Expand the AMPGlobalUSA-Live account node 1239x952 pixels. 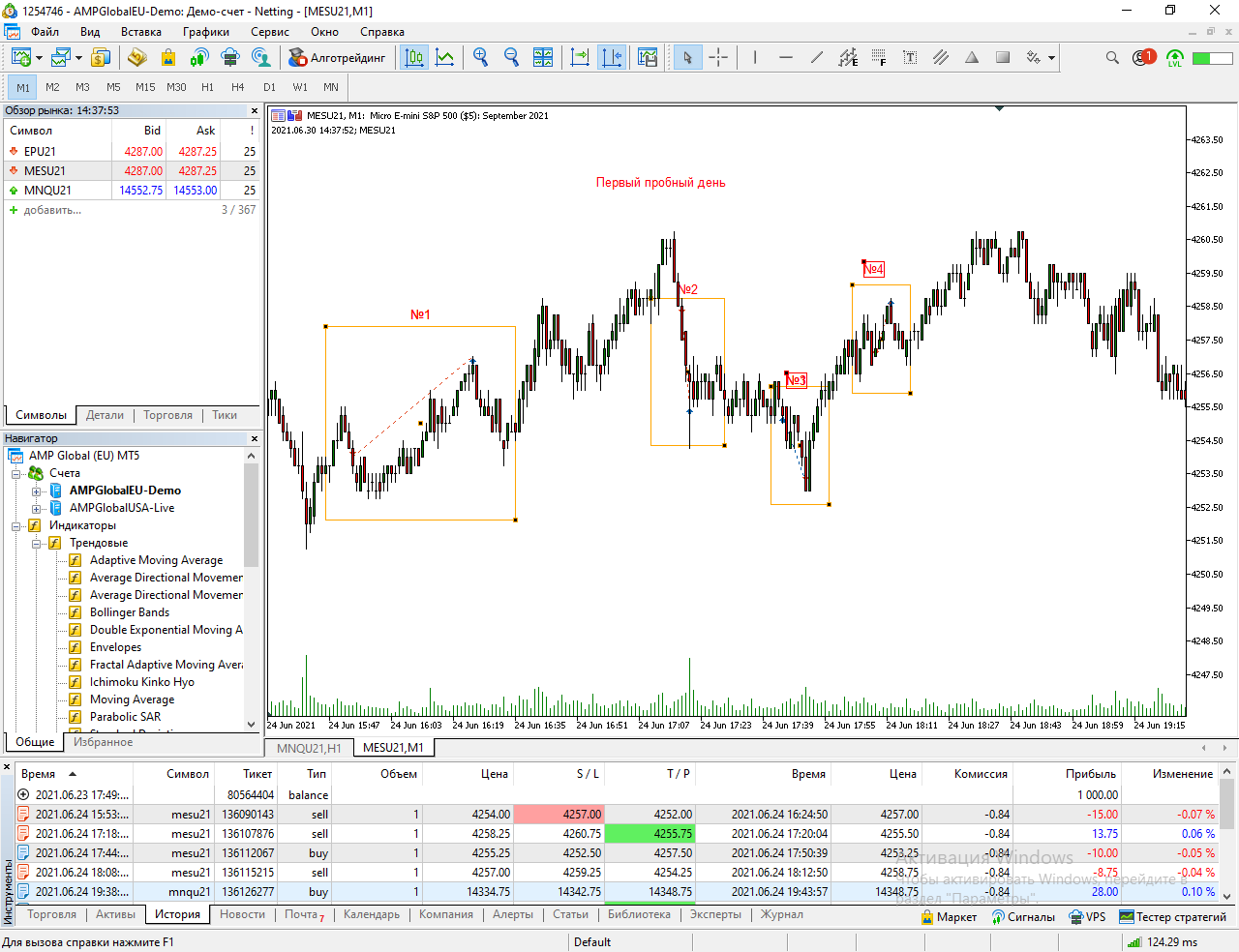[x=36, y=509]
